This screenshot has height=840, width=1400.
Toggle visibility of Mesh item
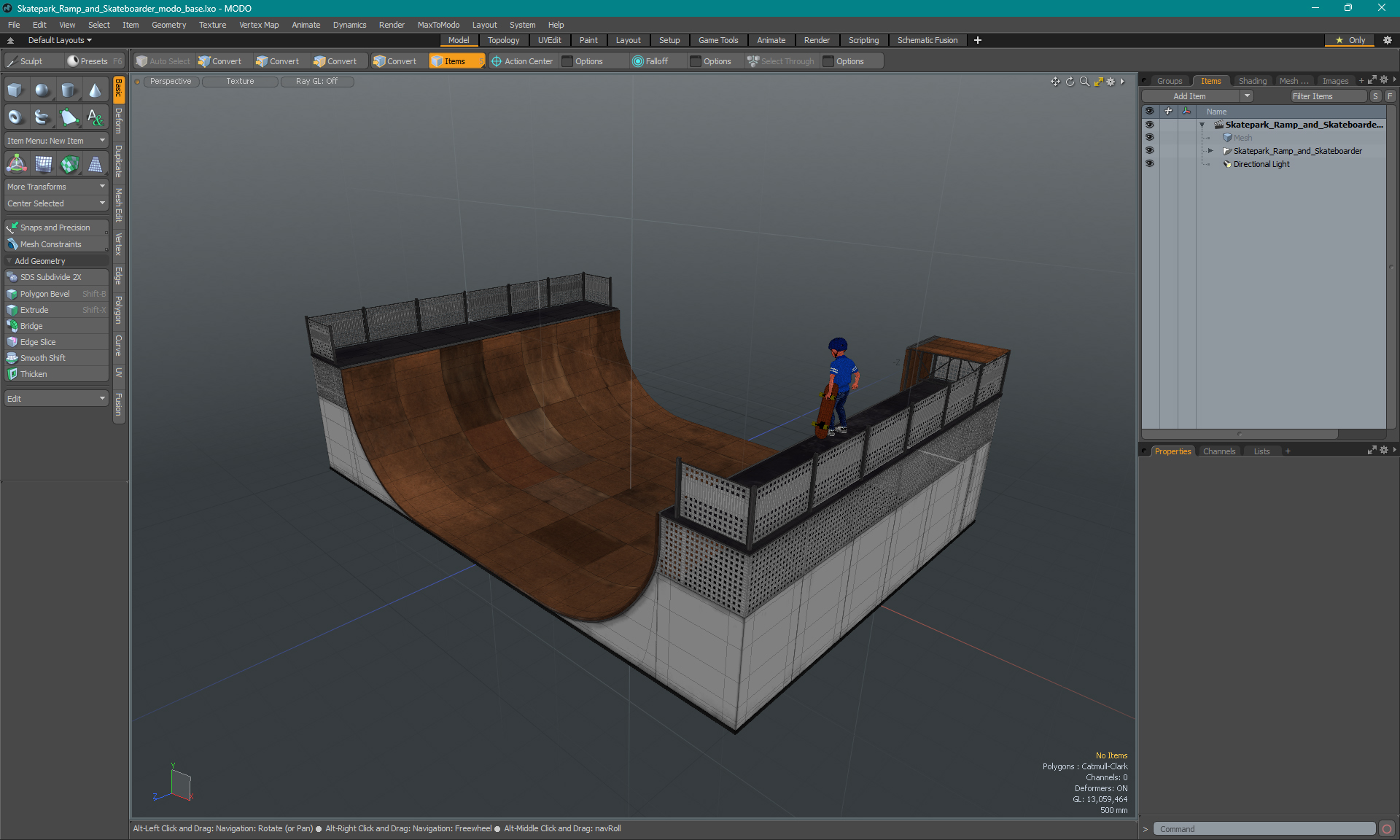1149,138
